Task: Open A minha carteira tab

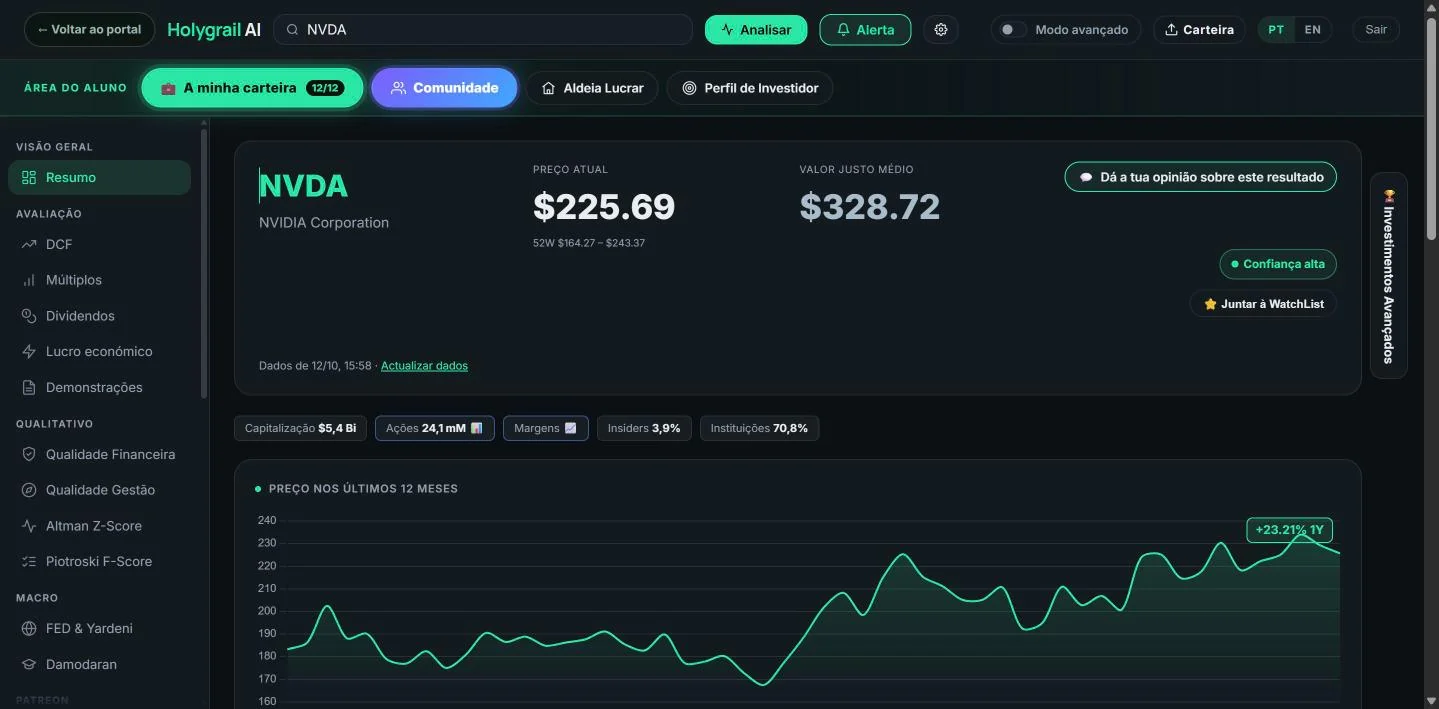Action: coord(252,88)
